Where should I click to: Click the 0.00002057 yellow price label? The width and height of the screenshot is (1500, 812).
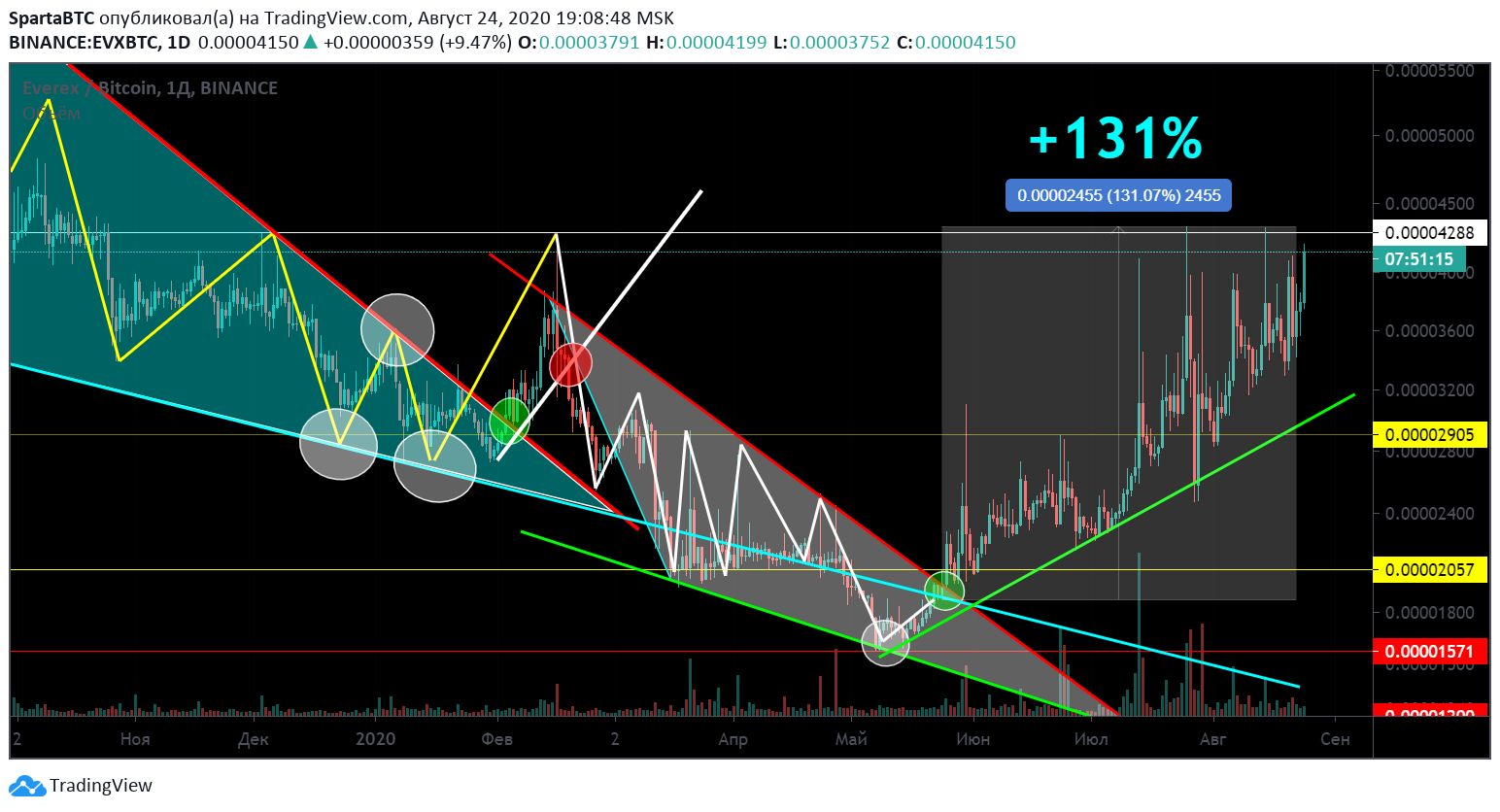[x=1430, y=570]
